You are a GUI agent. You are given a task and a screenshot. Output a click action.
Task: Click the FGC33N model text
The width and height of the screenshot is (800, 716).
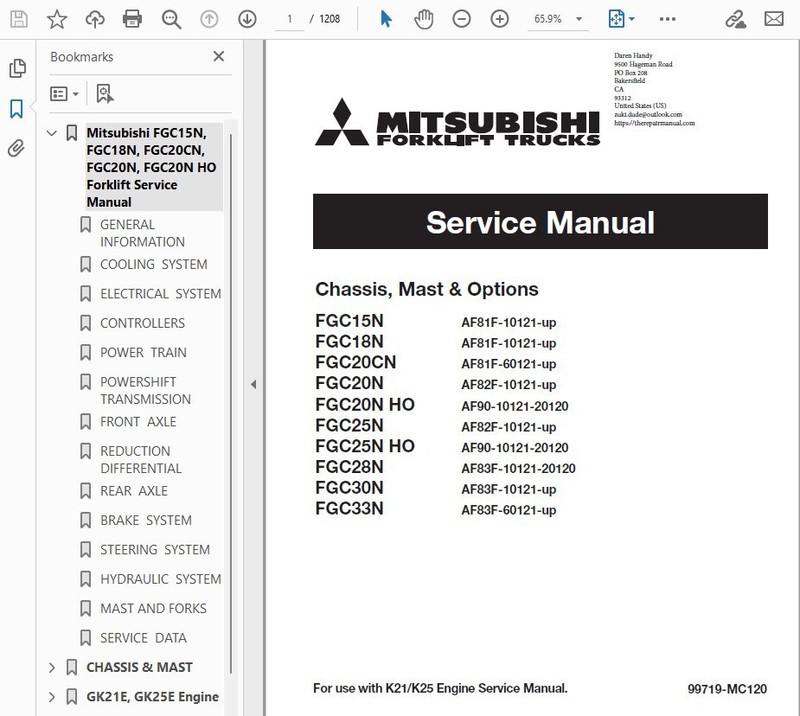[x=349, y=509]
